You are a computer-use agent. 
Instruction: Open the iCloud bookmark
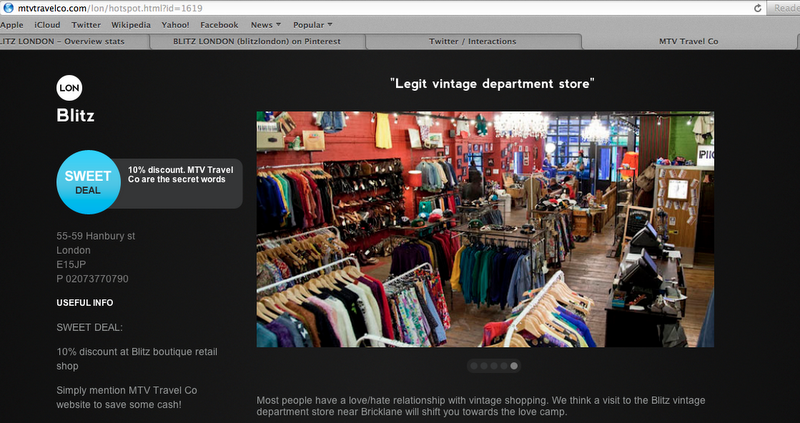click(47, 24)
